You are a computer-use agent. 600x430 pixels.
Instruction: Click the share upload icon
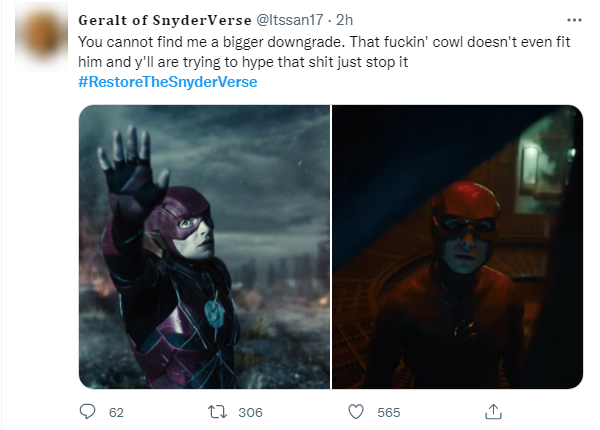(493, 412)
